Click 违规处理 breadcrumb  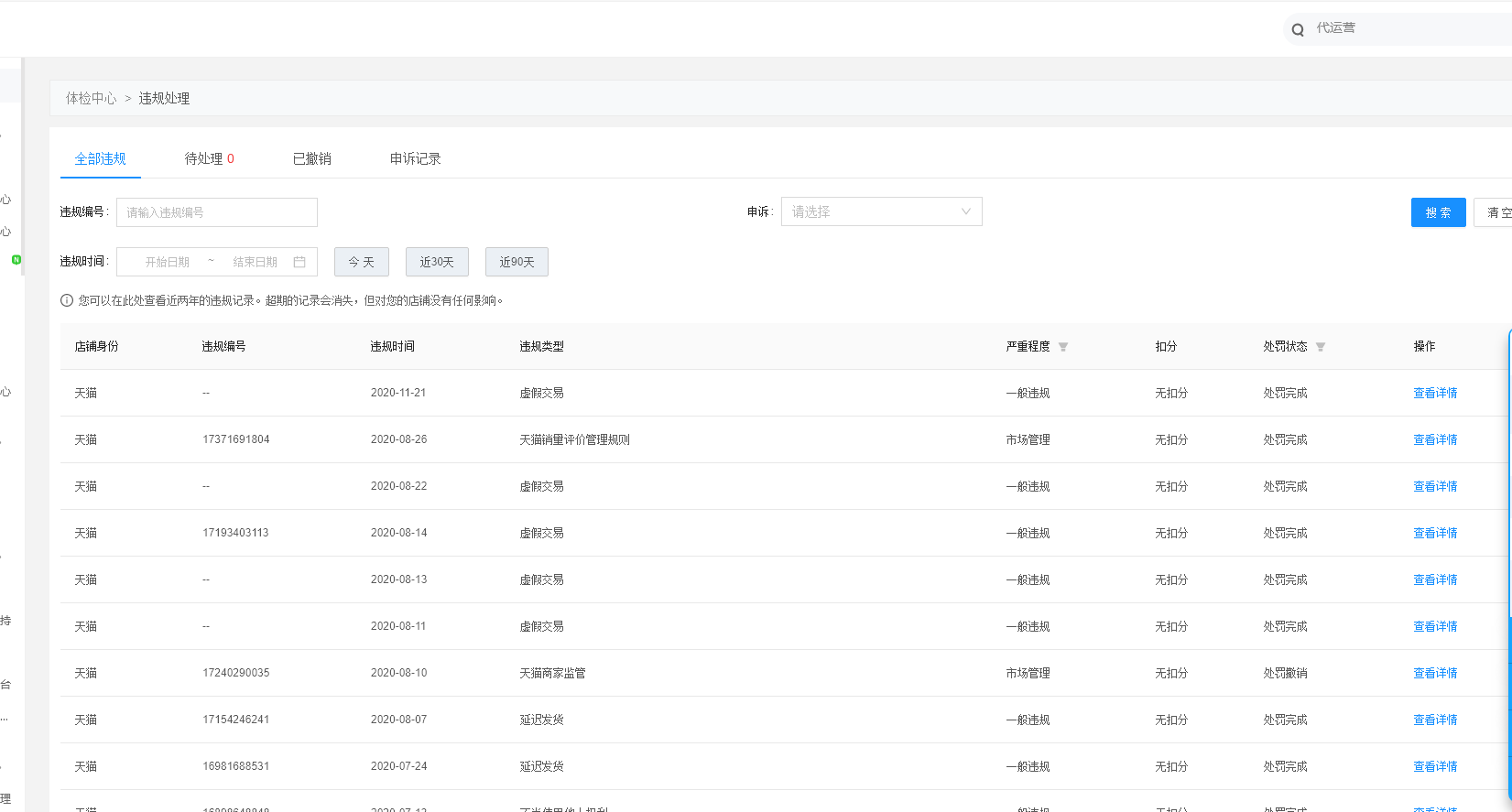[164, 98]
